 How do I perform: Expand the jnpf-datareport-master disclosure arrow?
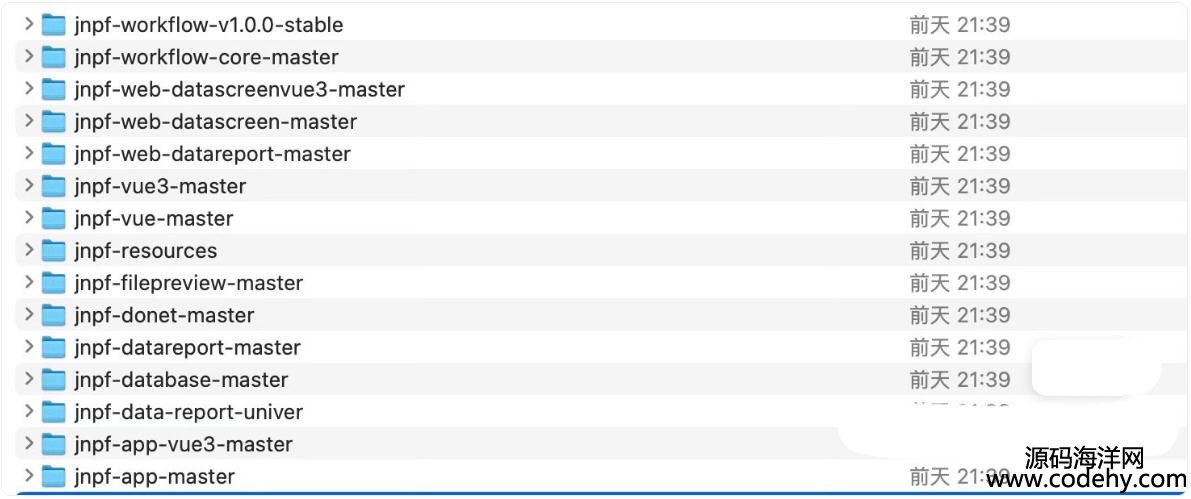click(x=29, y=347)
